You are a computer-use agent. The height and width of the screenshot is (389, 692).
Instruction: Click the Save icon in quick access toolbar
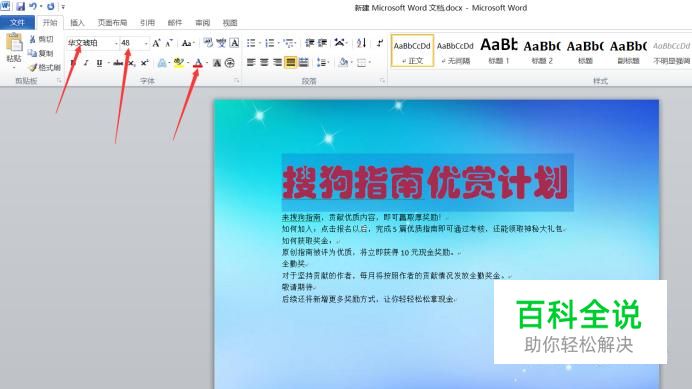click(20, 7)
